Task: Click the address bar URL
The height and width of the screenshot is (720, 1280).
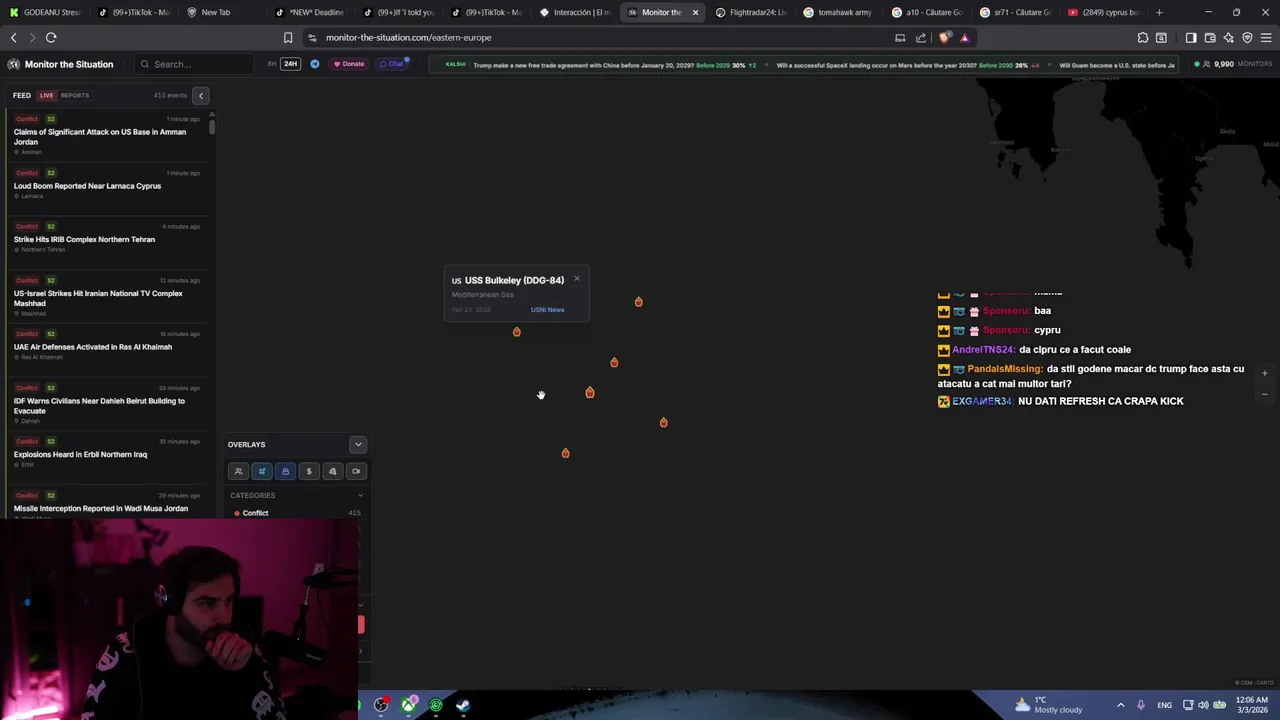Action: [x=408, y=38]
